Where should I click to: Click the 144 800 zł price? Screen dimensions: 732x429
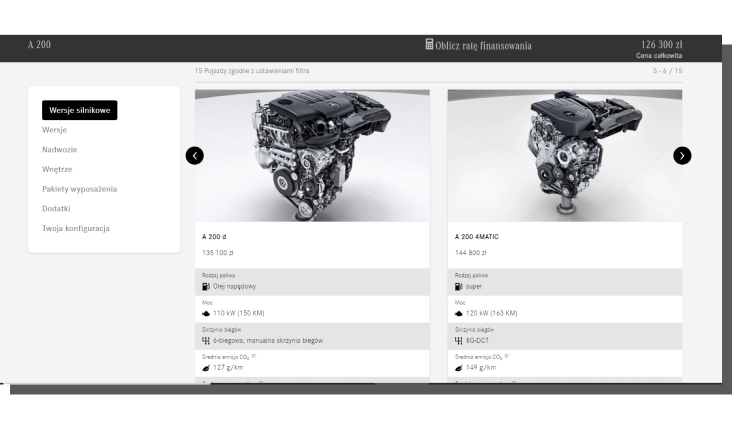click(x=471, y=253)
